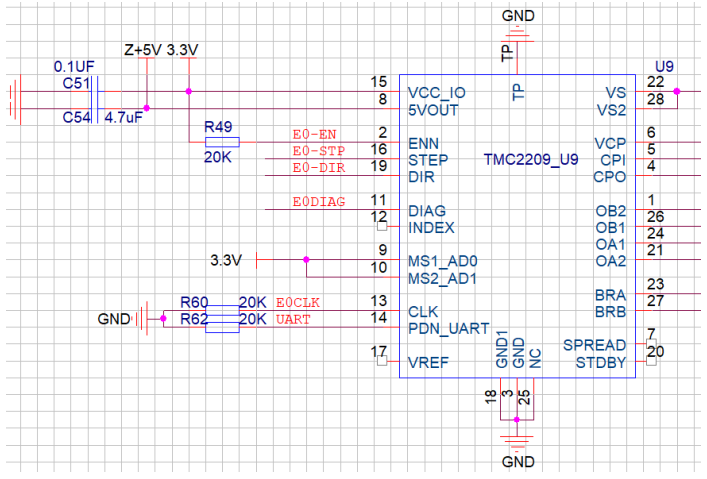This screenshot has height=479, width=707.
Task: Click the OA2 pin label
Action: point(611,261)
